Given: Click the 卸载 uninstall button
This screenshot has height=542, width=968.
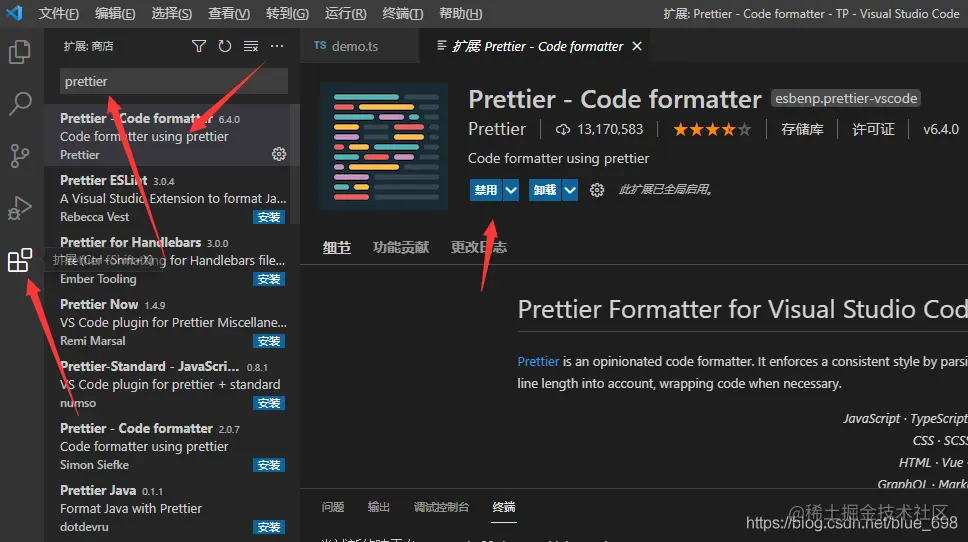Looking at the screenshot, I should (546, 190).
